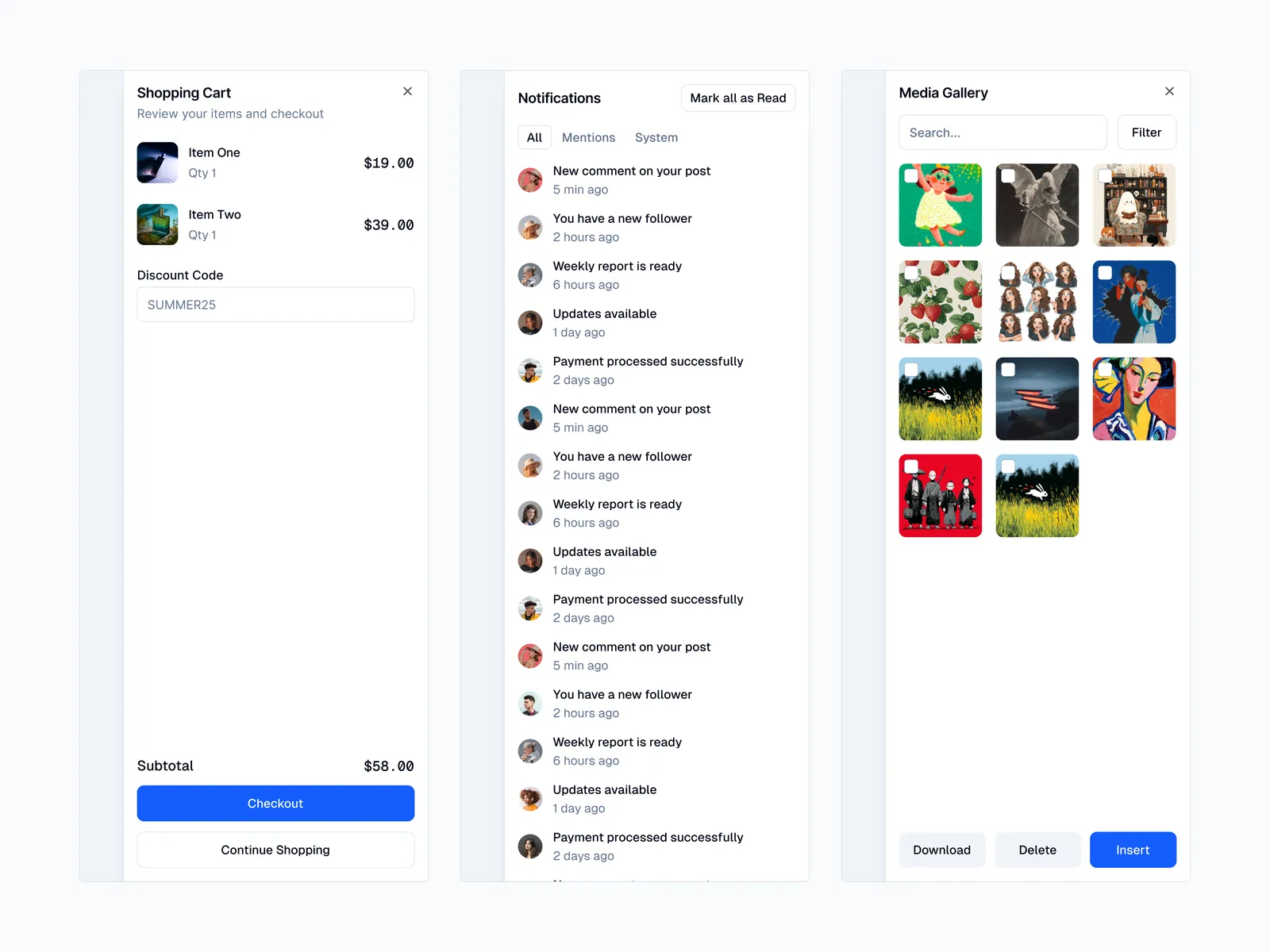Click avatar next to first 'Updates available'
The image size is (1270, 952).
coord(530,323)
